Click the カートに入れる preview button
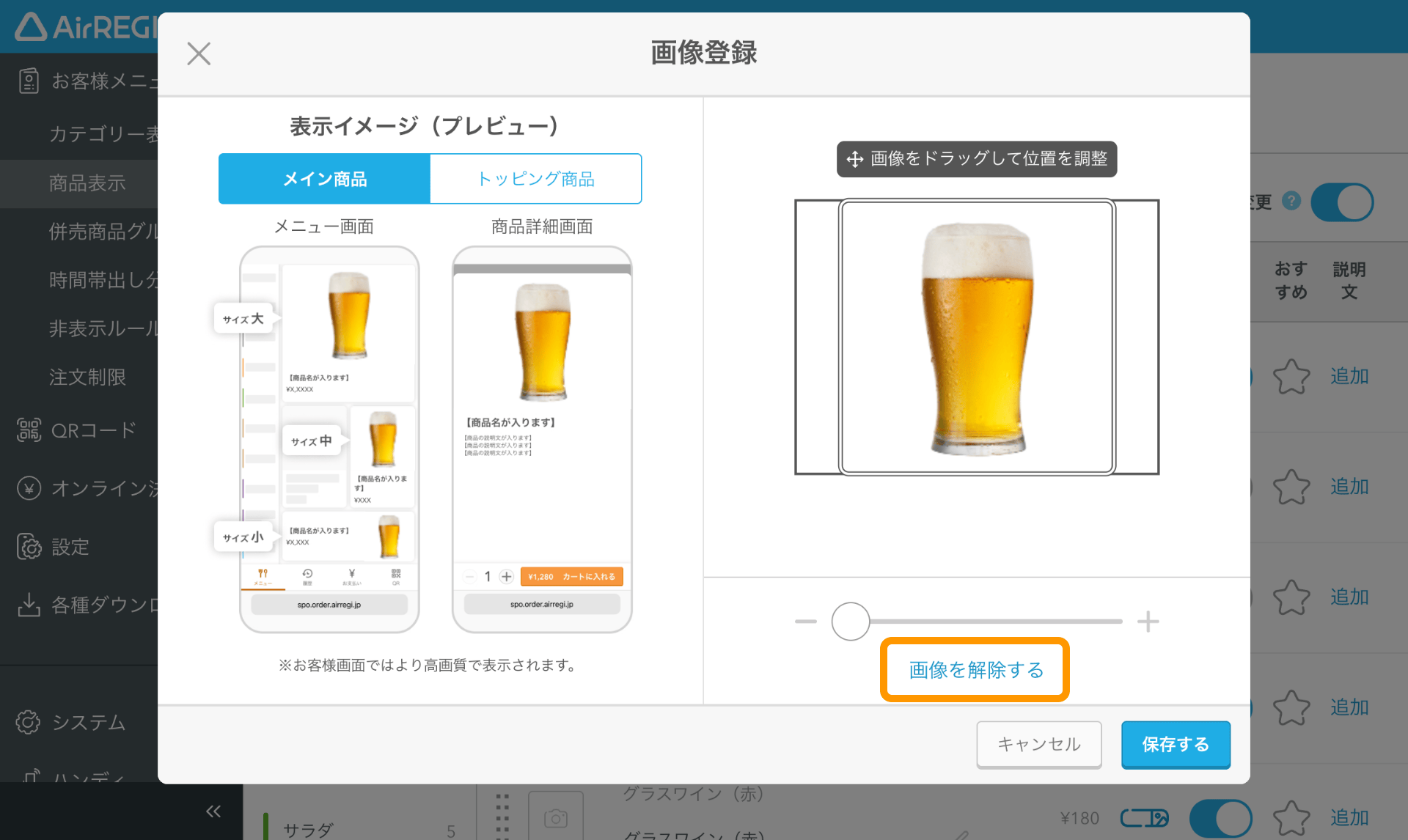 tap(572, 577)
